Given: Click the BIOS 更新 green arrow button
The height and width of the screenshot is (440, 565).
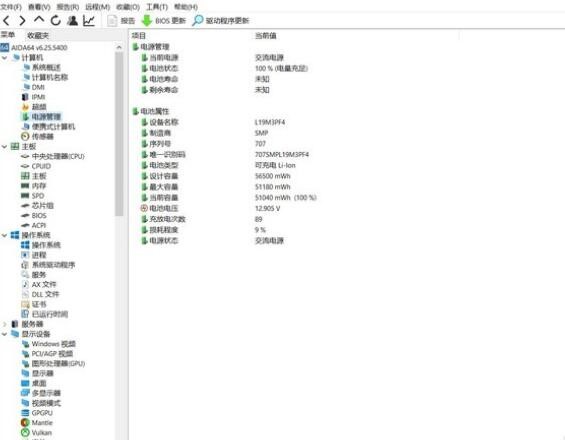Looking at the screenshot, I should click(163, 21).
